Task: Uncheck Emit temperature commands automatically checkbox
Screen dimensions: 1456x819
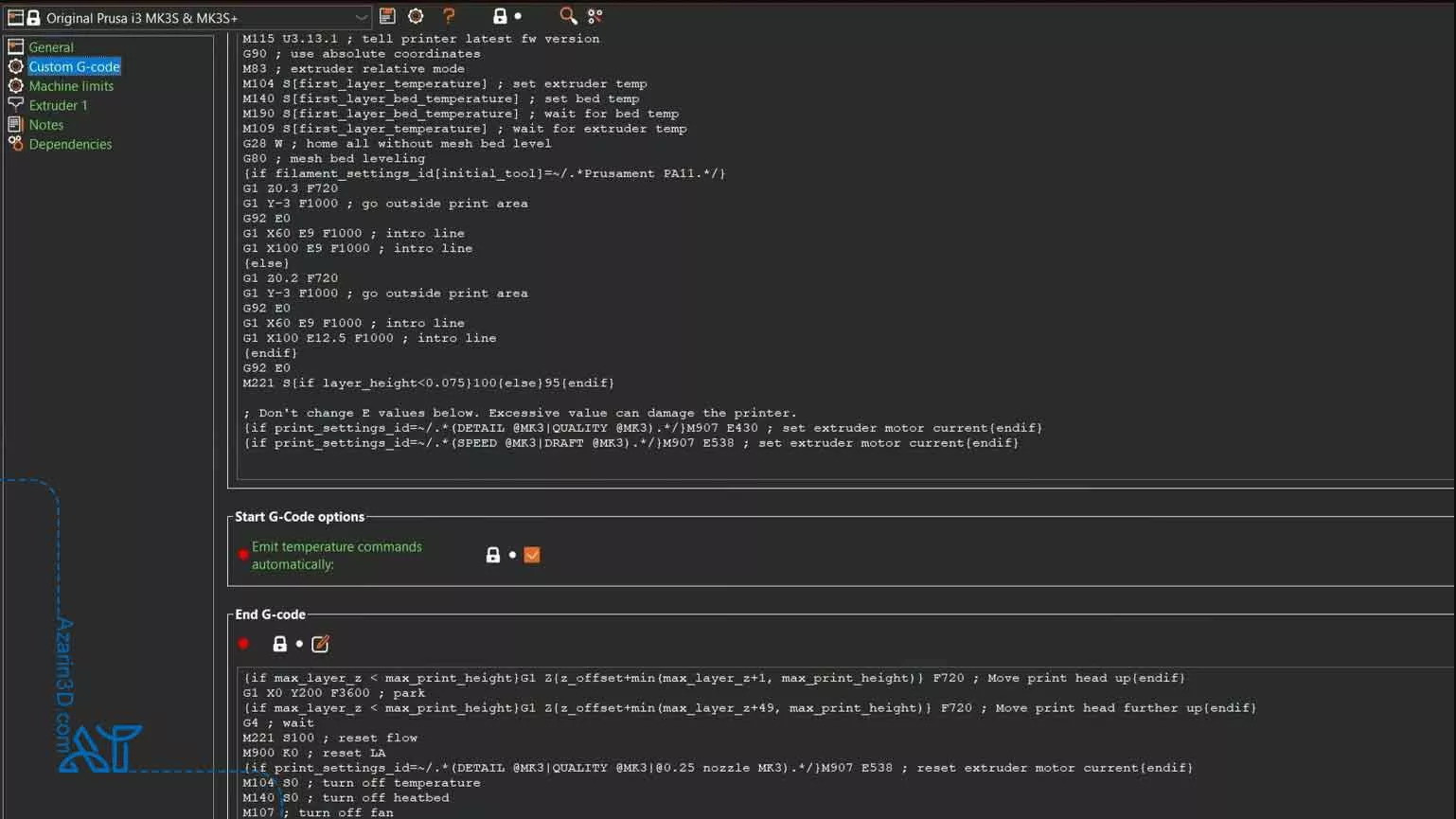Action: (x=532, y=555)
